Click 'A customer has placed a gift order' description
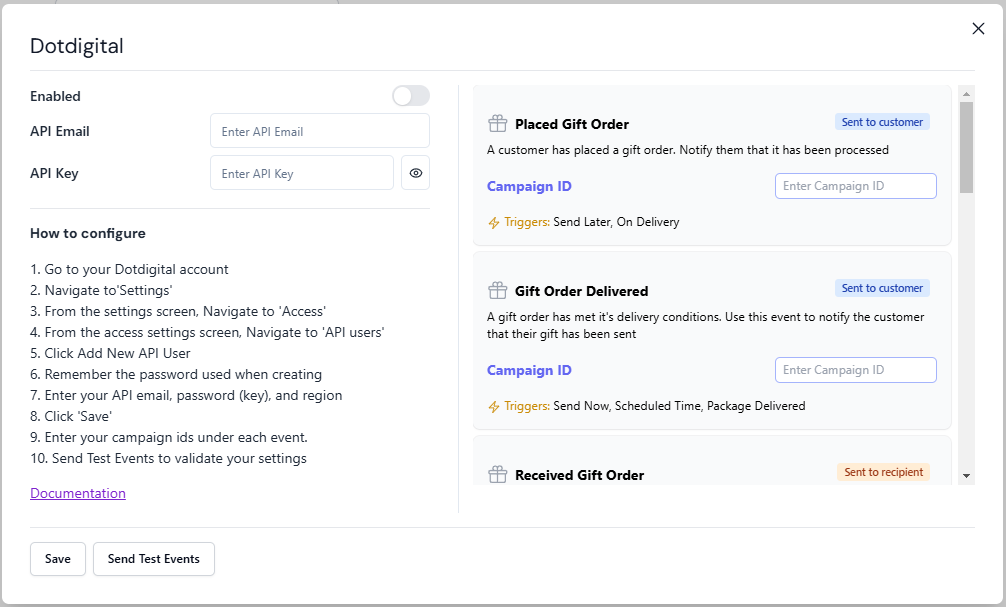1006x607 pixels. tap(688, 150)
